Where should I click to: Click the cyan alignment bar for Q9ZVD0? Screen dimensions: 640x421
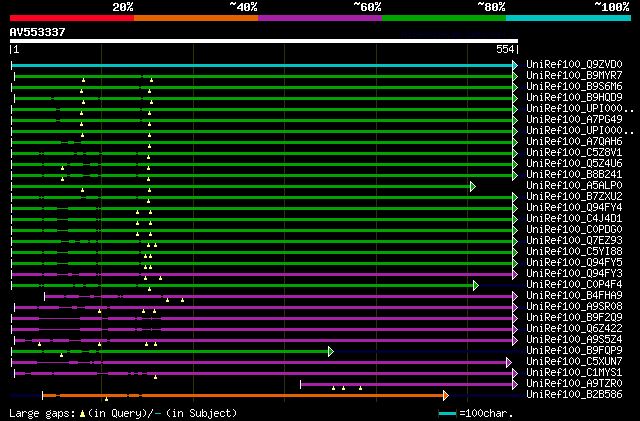point(262,65)
